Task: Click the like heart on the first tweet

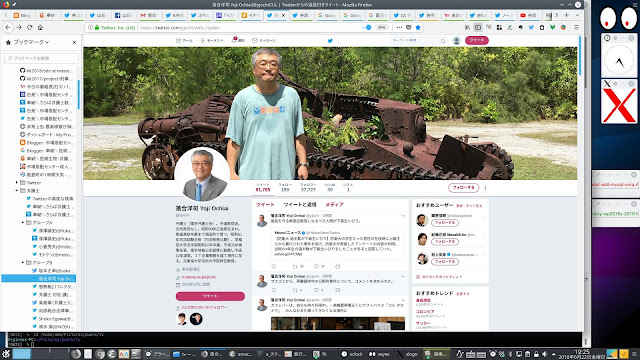Action: (x=316, y=267)
